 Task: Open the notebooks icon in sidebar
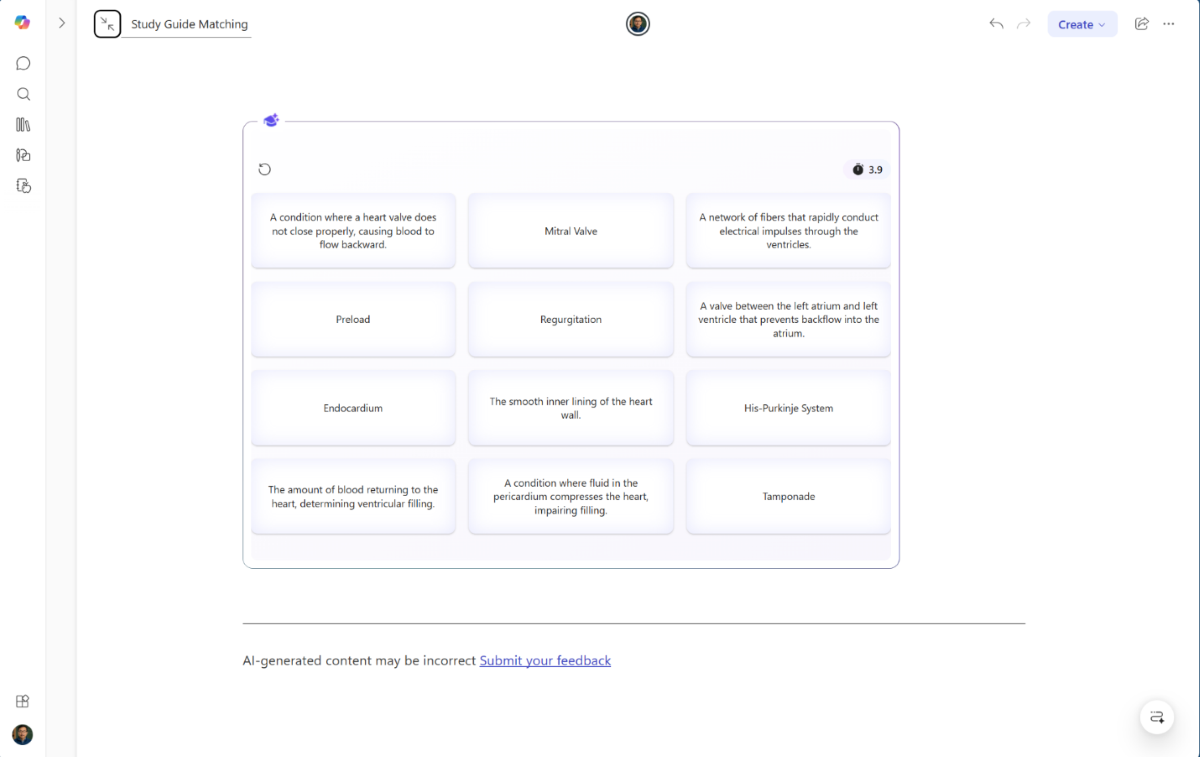(23, 155)
